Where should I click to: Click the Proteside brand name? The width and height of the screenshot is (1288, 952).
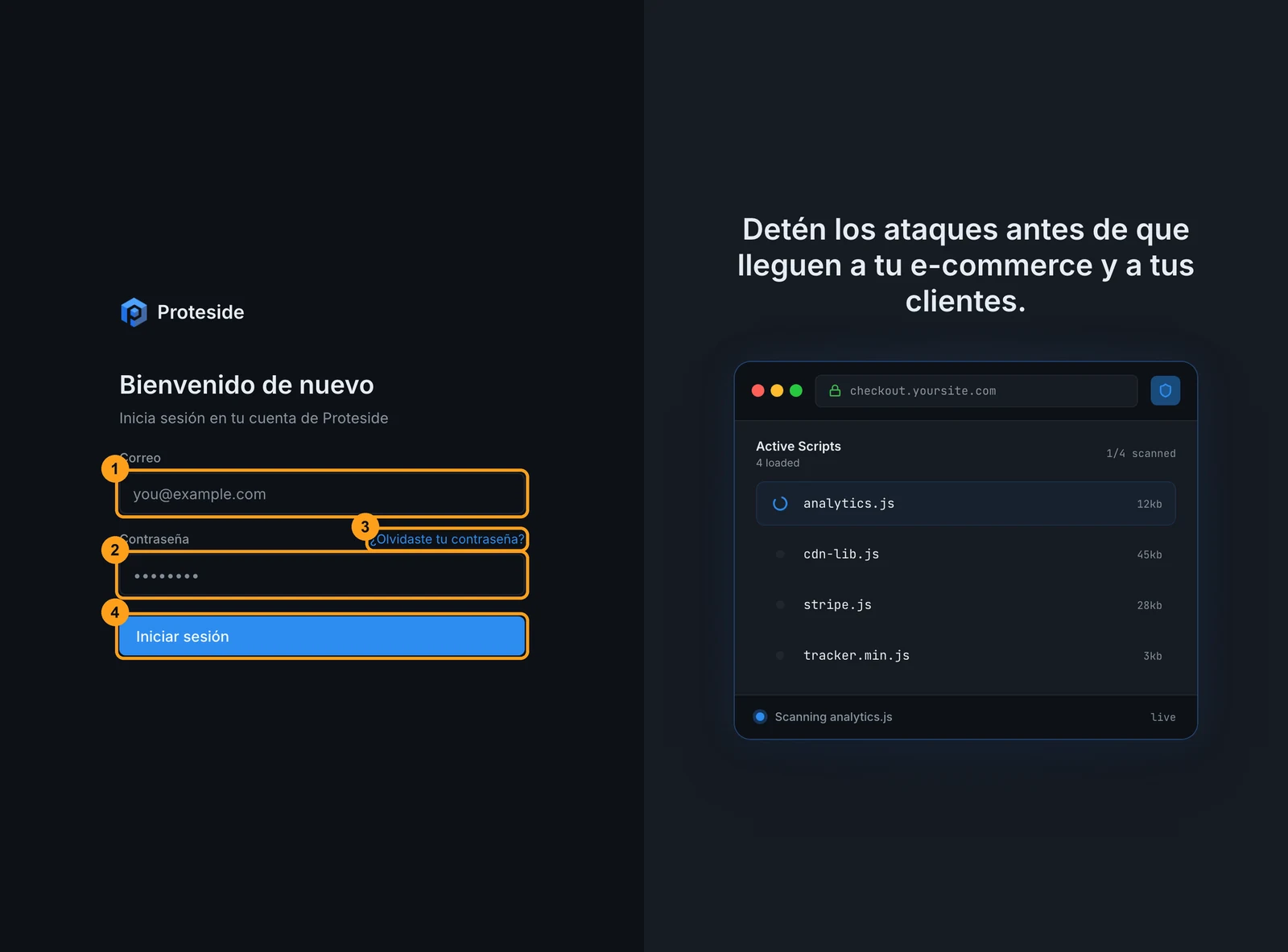coord(200,312)
